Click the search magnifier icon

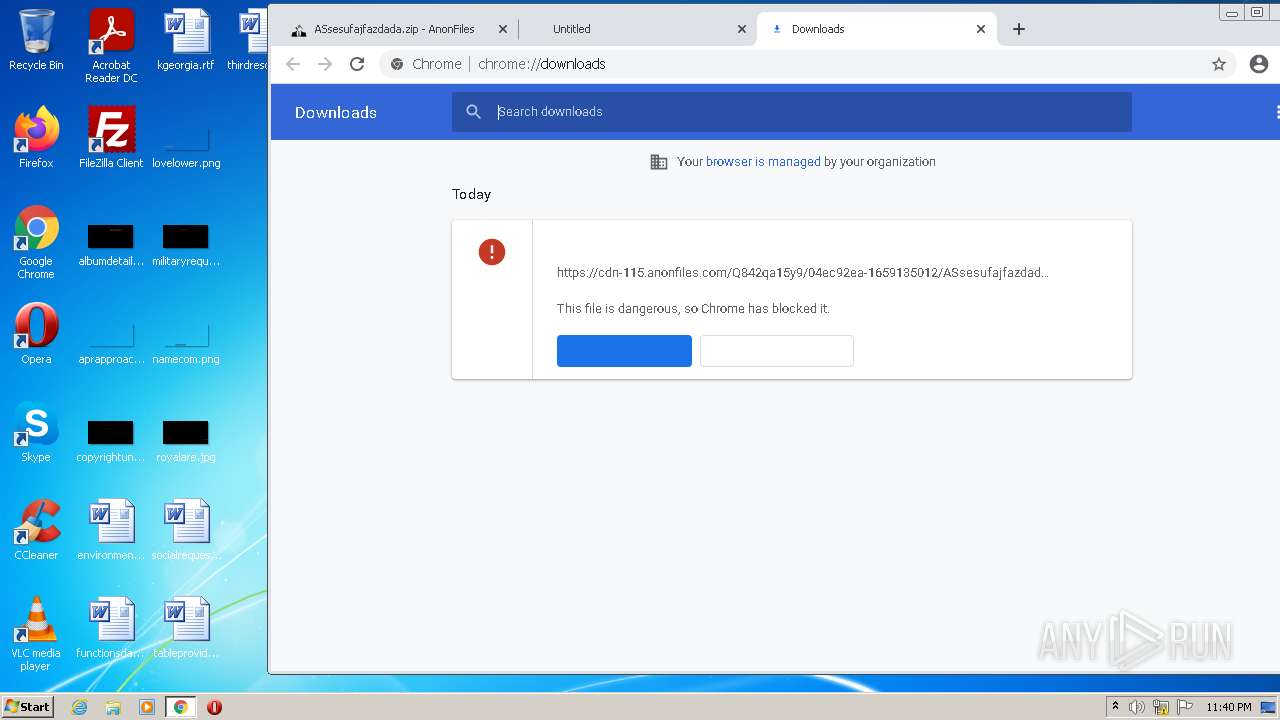tap(474, 112)
